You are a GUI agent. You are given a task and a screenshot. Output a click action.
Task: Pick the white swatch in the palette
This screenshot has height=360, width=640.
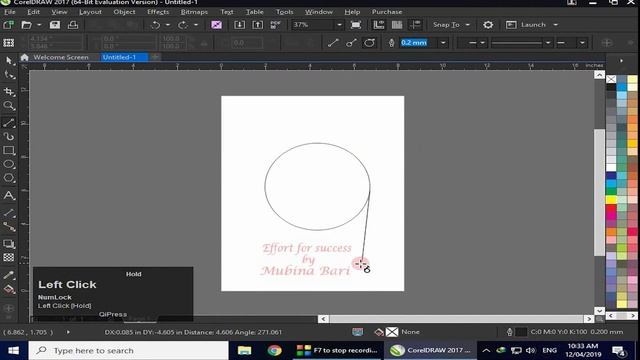pyautogui.click(x=611, y=167)
